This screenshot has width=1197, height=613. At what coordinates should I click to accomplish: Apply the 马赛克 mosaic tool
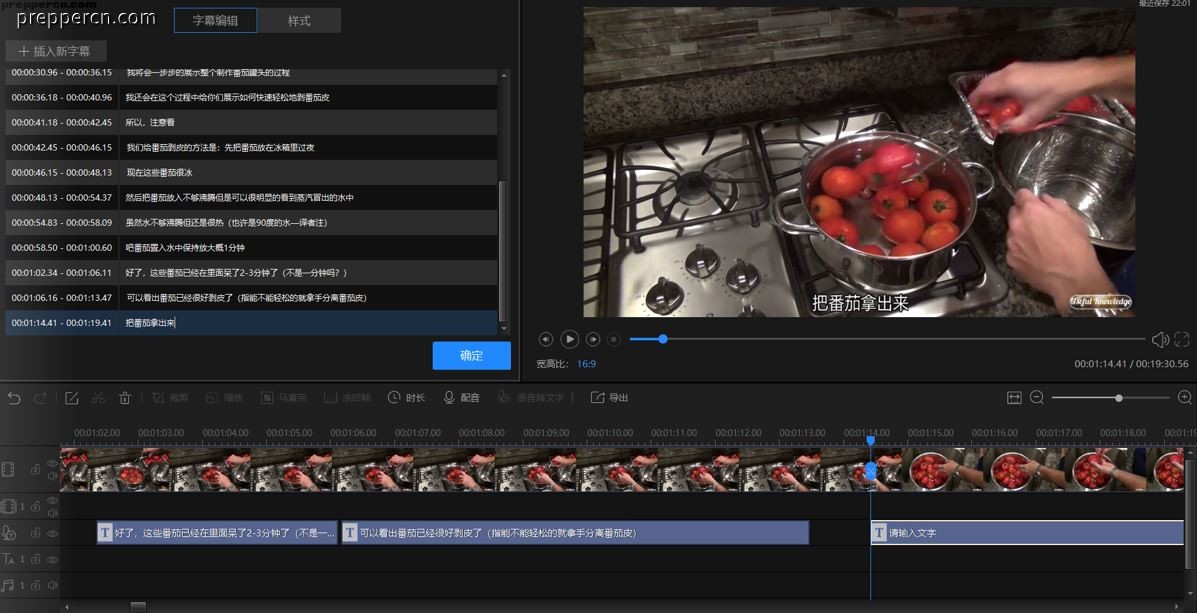(x=282, y=398)
